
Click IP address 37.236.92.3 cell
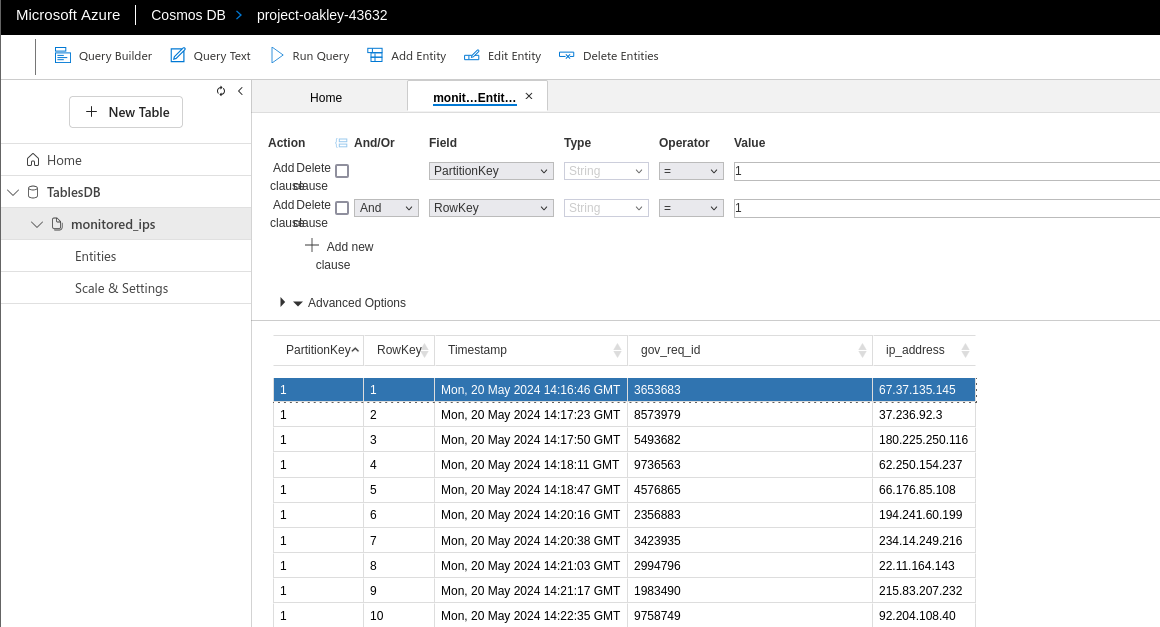[x=924, y=415]
